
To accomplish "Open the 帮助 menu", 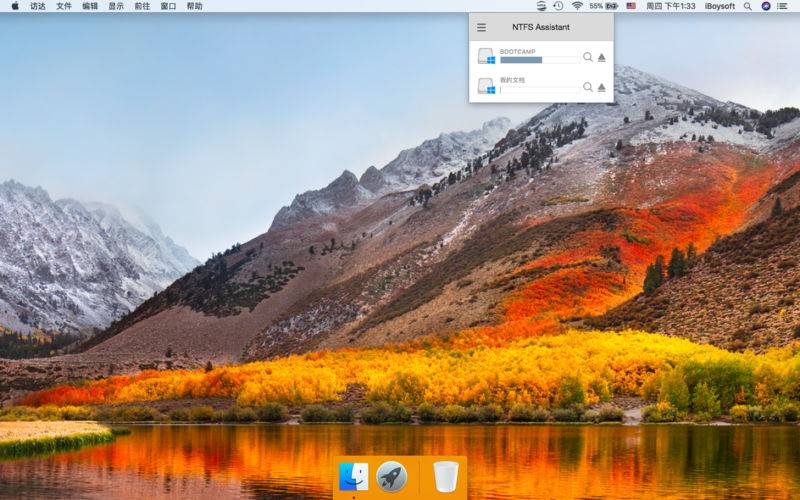I will [x=194, y=6].
